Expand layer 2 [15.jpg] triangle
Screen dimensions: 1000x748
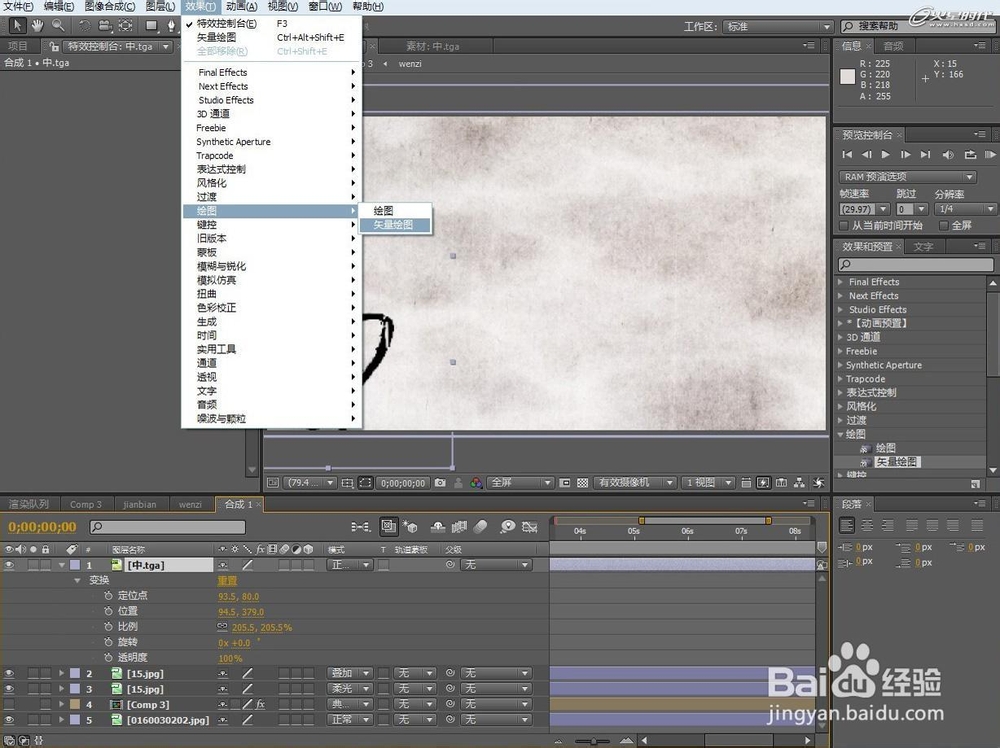click(62, 673)
